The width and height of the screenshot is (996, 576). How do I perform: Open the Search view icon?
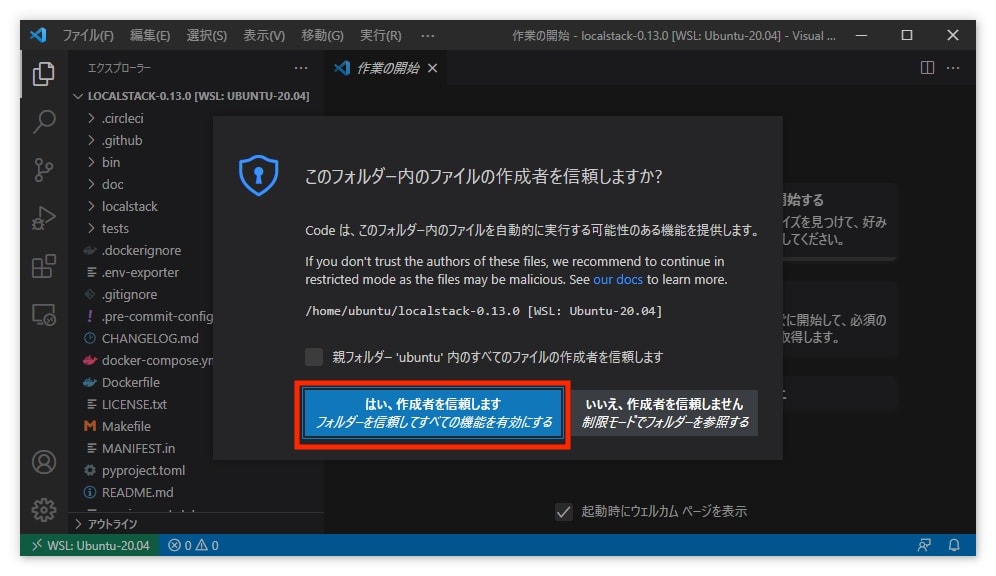click(x=43, y=121)
